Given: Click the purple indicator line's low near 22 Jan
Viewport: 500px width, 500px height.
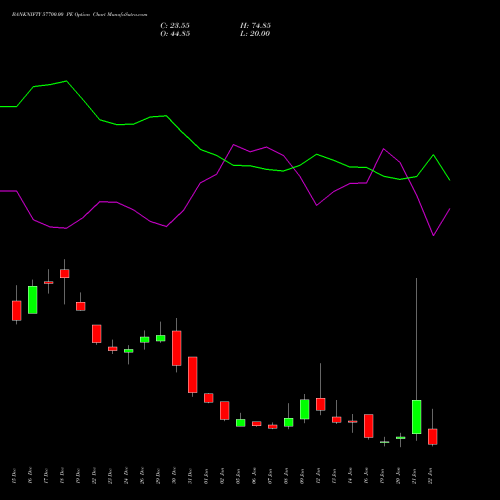Looking at the screenshot, I should coord(433,235).
